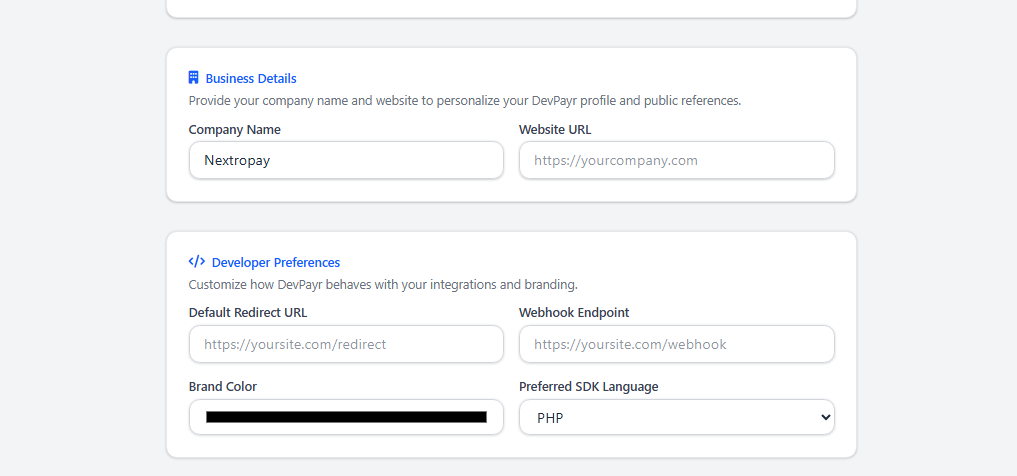Viewport: 1017px width, 476px height.
Task: Click the building icon beside Business Details
Action: (194, 78)
